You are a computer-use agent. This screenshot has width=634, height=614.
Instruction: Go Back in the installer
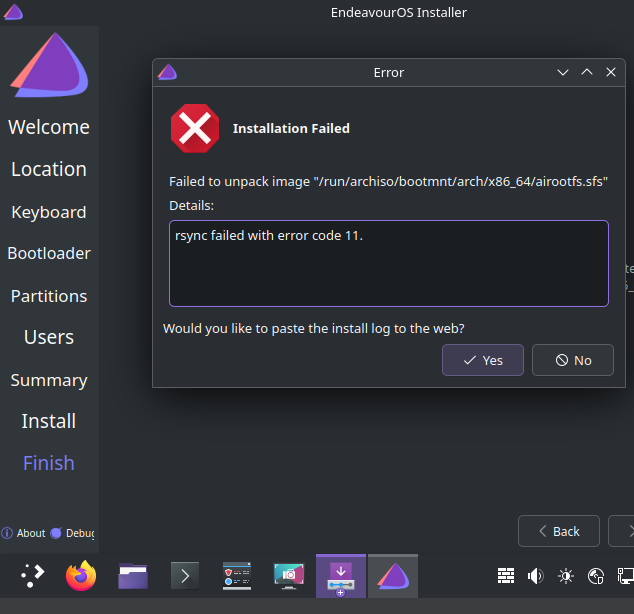(x=559, y=531)
